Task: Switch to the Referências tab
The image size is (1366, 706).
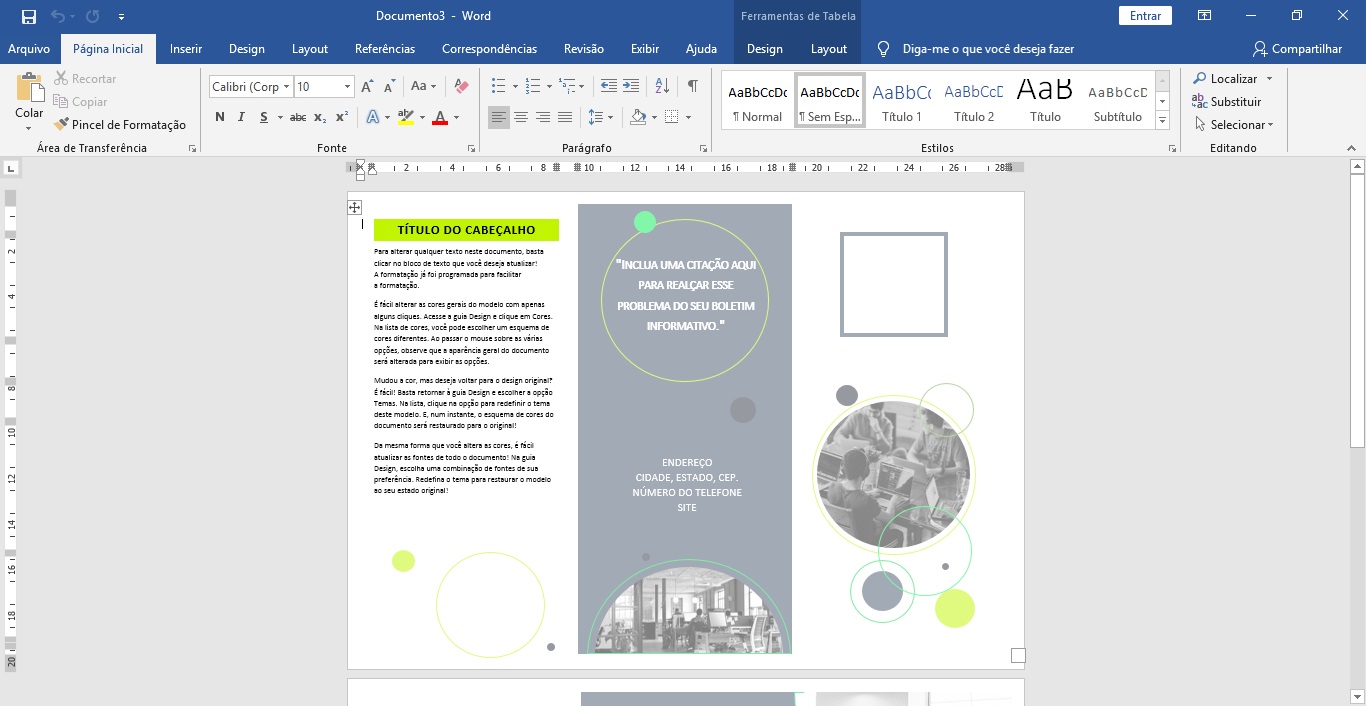Action: [385, 49]
